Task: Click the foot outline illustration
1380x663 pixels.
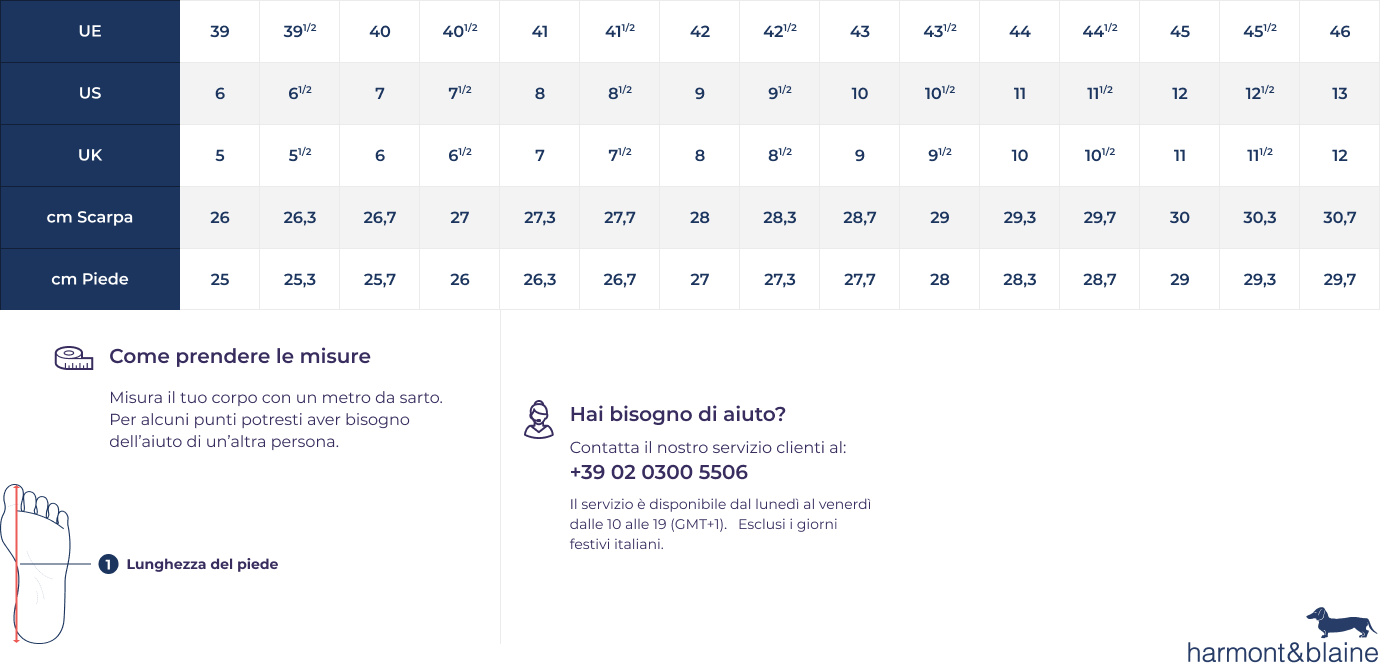Action: click(36, 563)
